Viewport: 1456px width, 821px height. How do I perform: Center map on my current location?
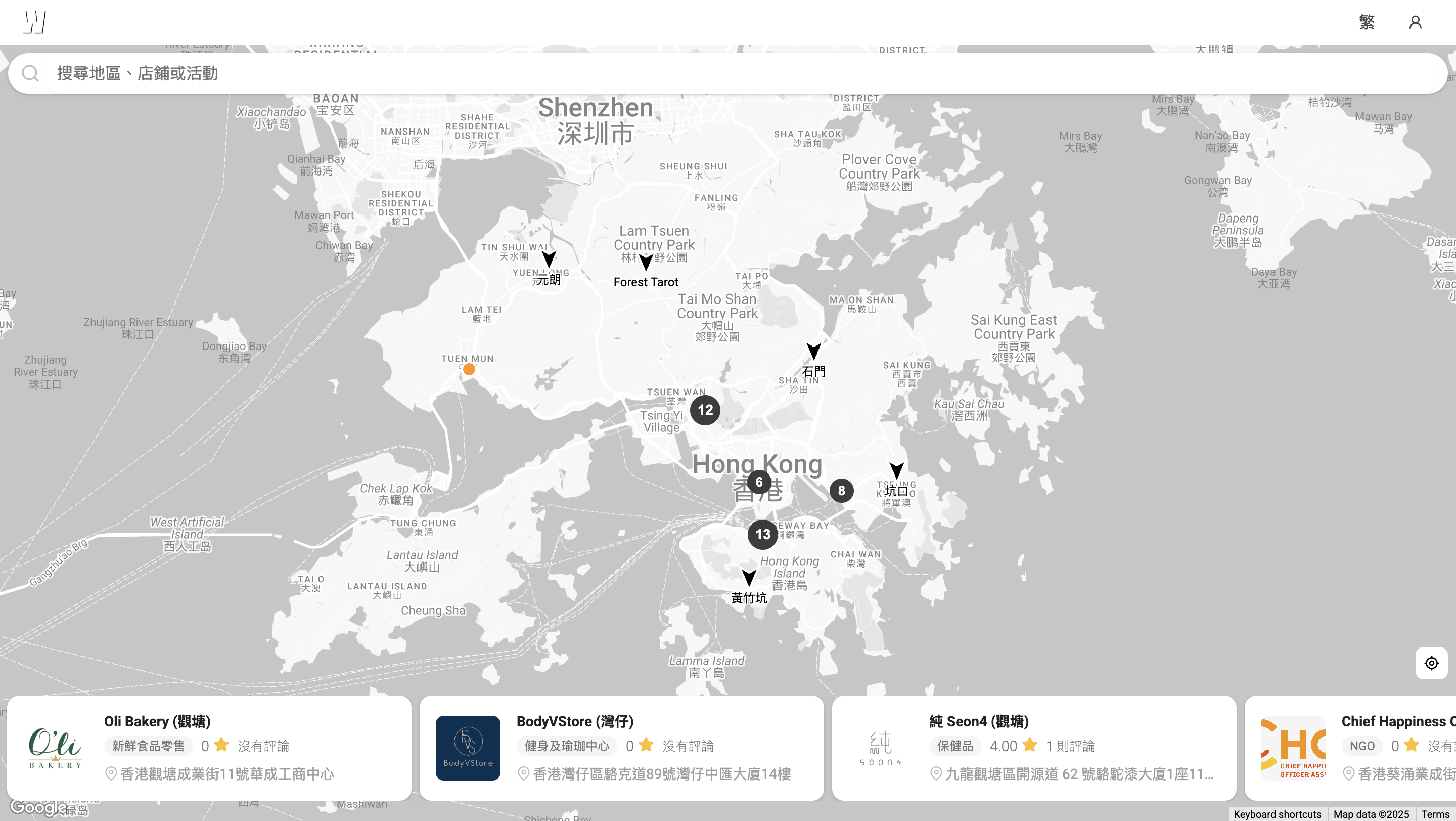(1431, 663)
